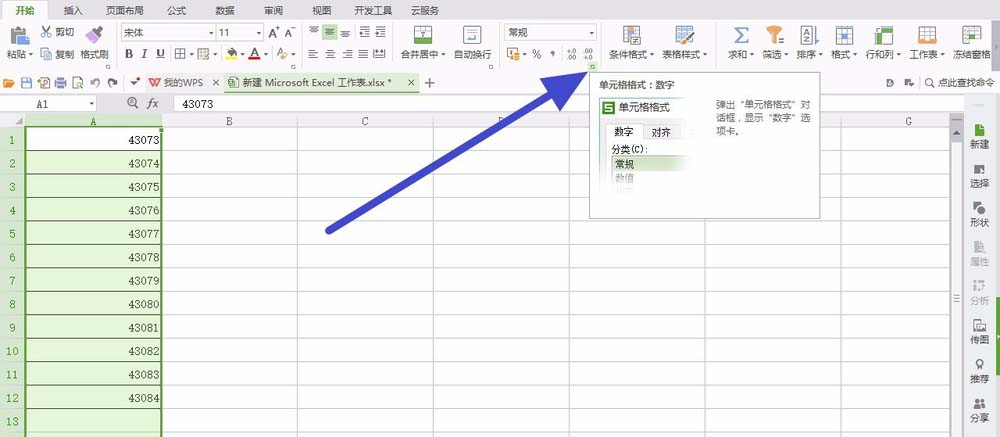1000x437 pixels.
Task: Toggle underline formatting (U)
Action: 161,54
